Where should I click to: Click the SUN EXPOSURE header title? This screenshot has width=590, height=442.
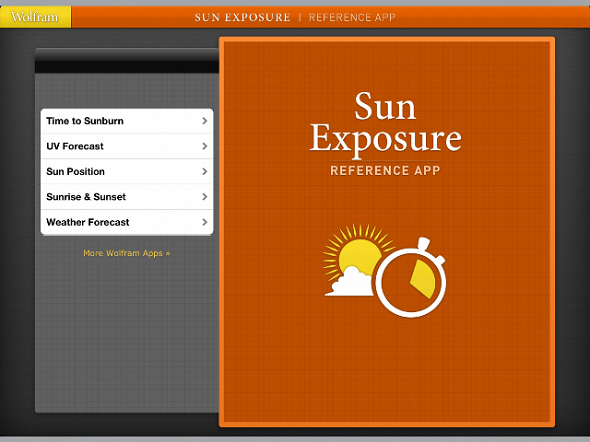242,17
